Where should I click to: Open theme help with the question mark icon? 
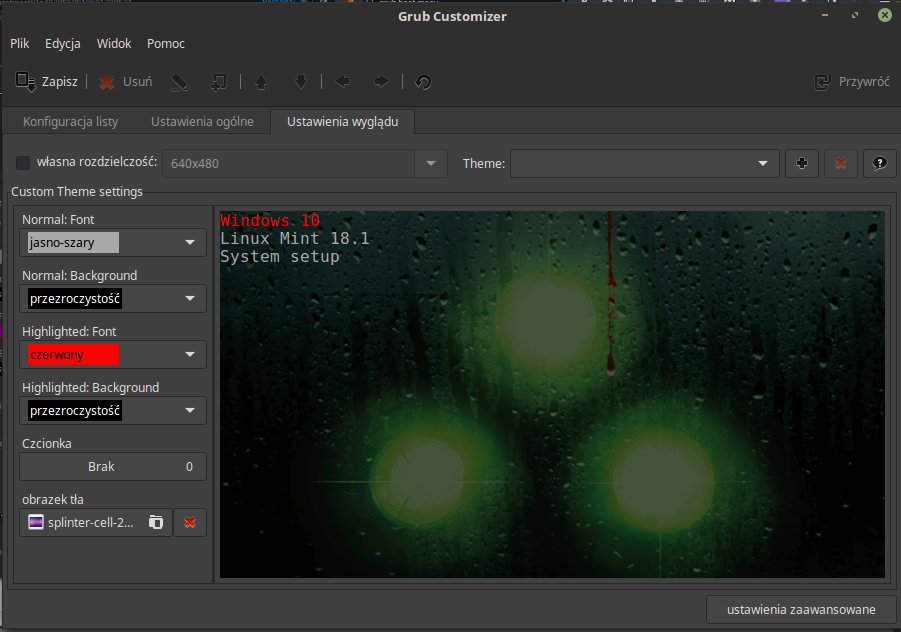(x=879, y=163)
